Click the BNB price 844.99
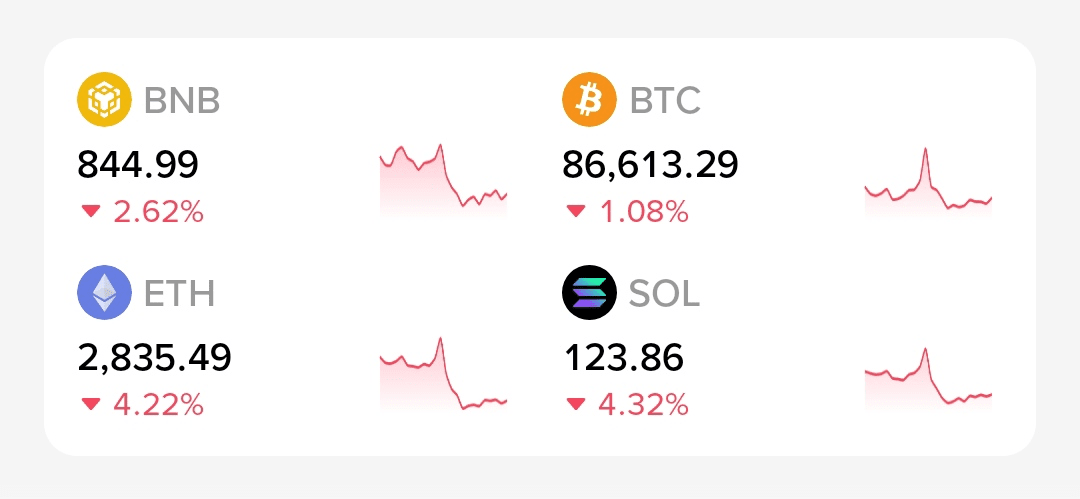1080x499 pixels. point(138,165)
